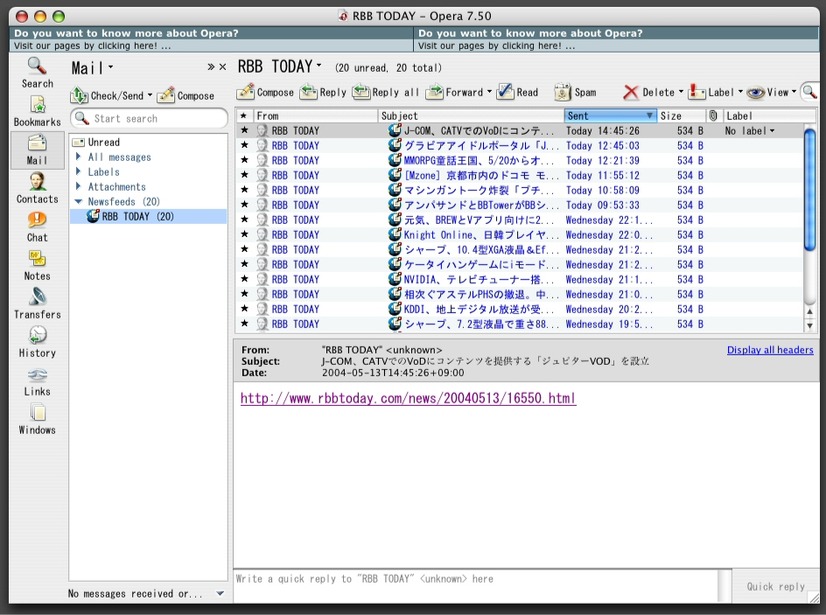
Task: Expand the Labels tree node
Action: [78, 171]
